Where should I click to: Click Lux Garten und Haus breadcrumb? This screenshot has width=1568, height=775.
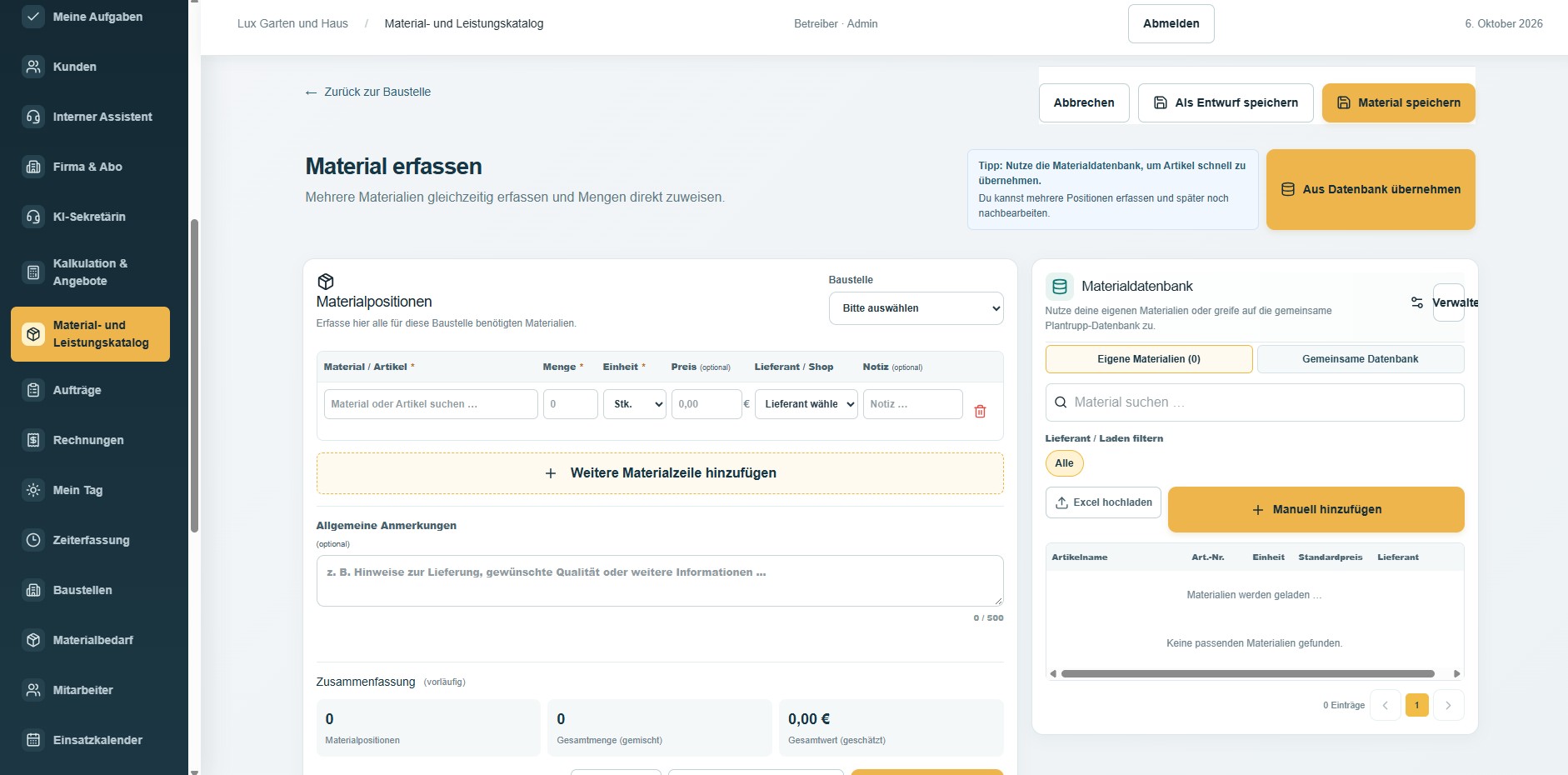(292, 24)
